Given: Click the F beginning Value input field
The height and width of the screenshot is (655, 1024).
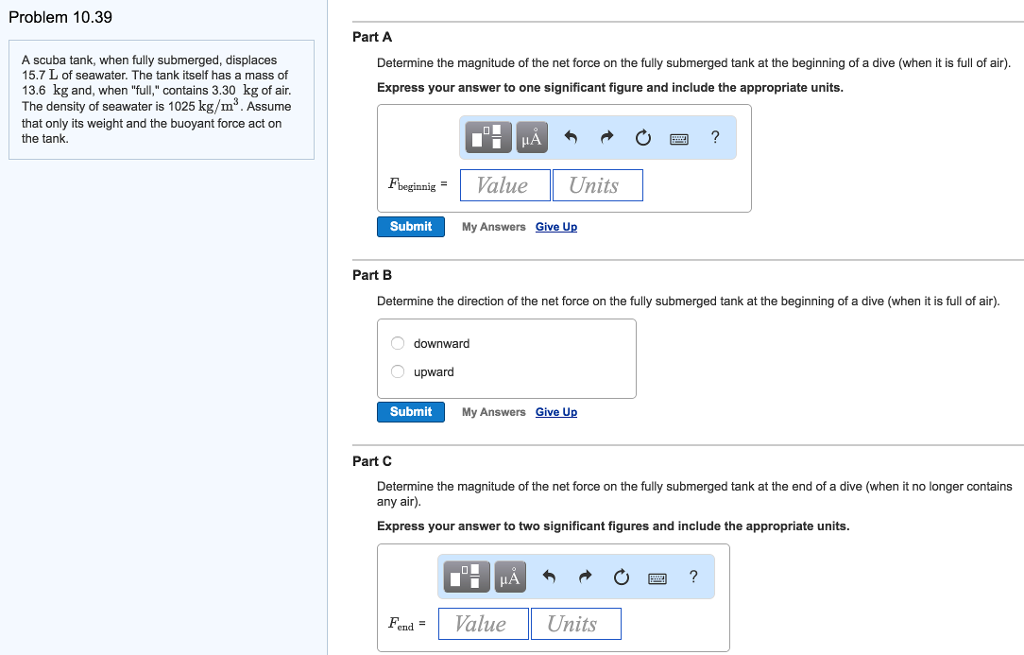Looking at the screenshot, I should pyautogui.click(x=505, y=185).
